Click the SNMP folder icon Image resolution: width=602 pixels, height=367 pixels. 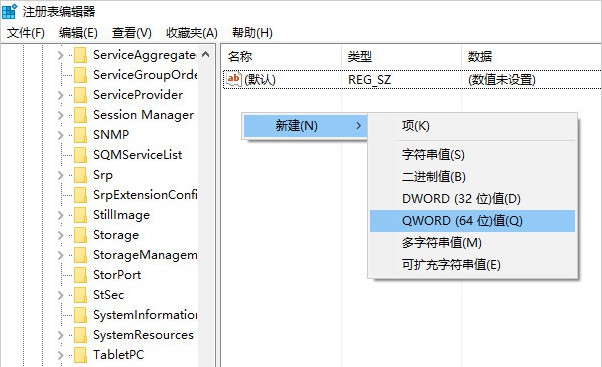(x=80, y=135)
